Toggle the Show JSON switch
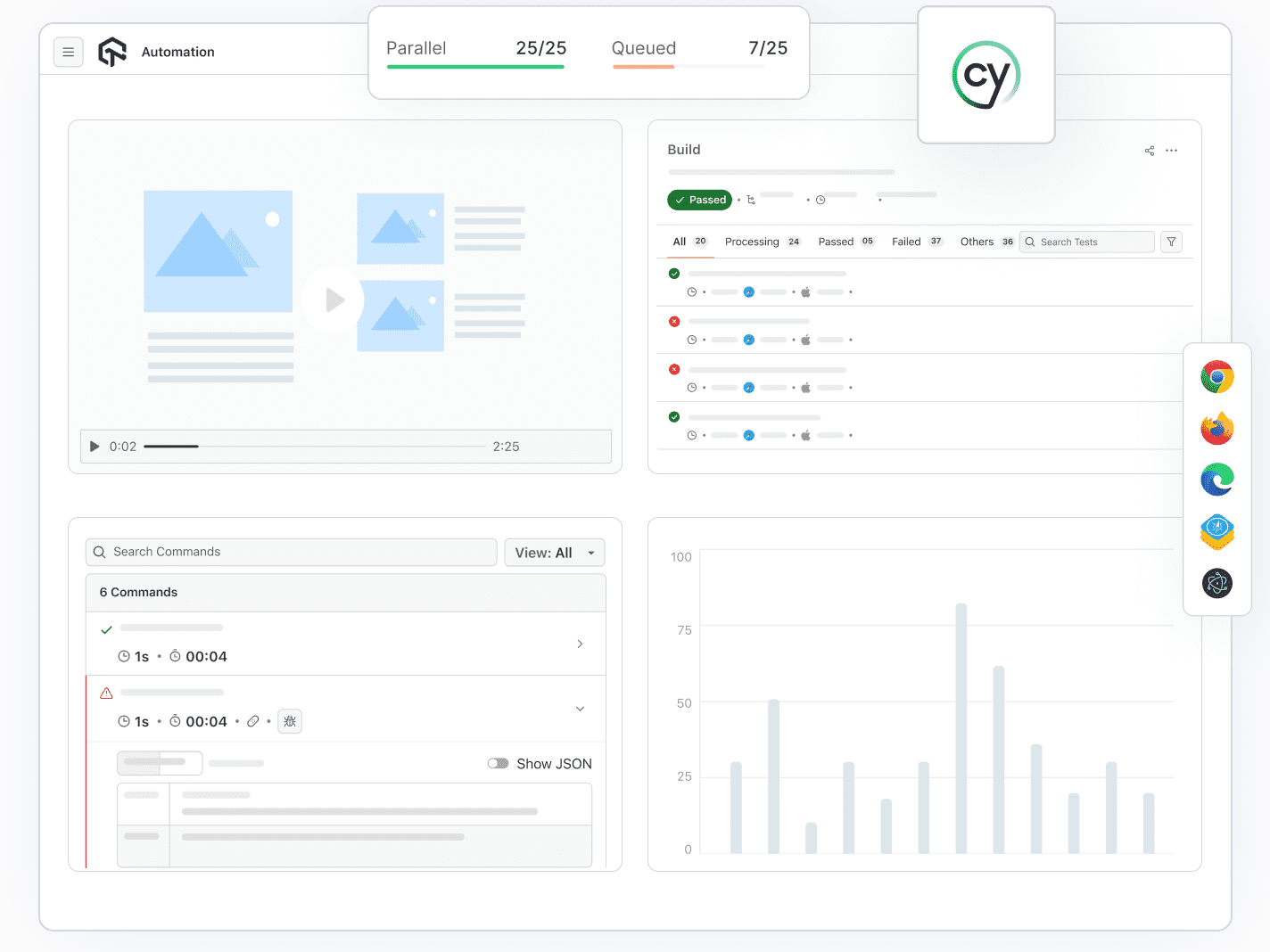The width and height of the screenshot is (1270, 952). click(x=498, y=763)
